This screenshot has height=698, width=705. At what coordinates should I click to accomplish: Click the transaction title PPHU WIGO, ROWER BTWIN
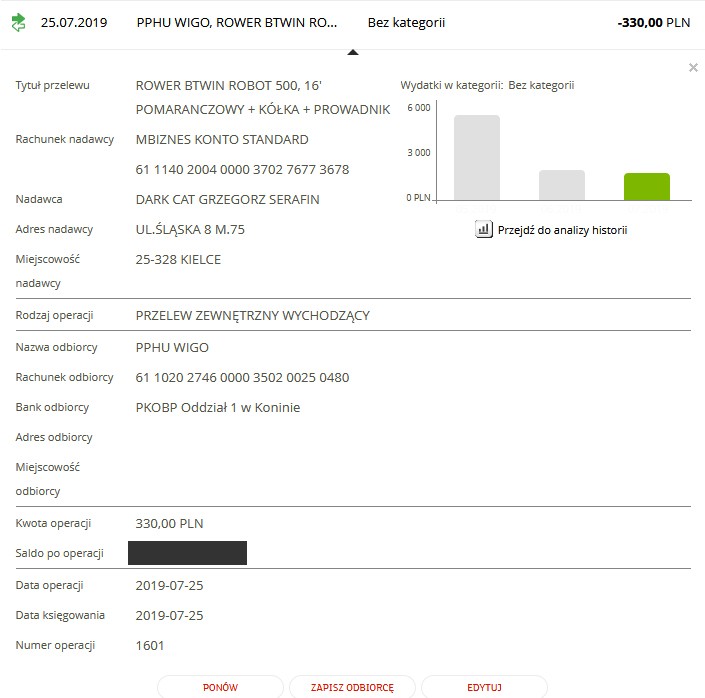click(236, 22)
